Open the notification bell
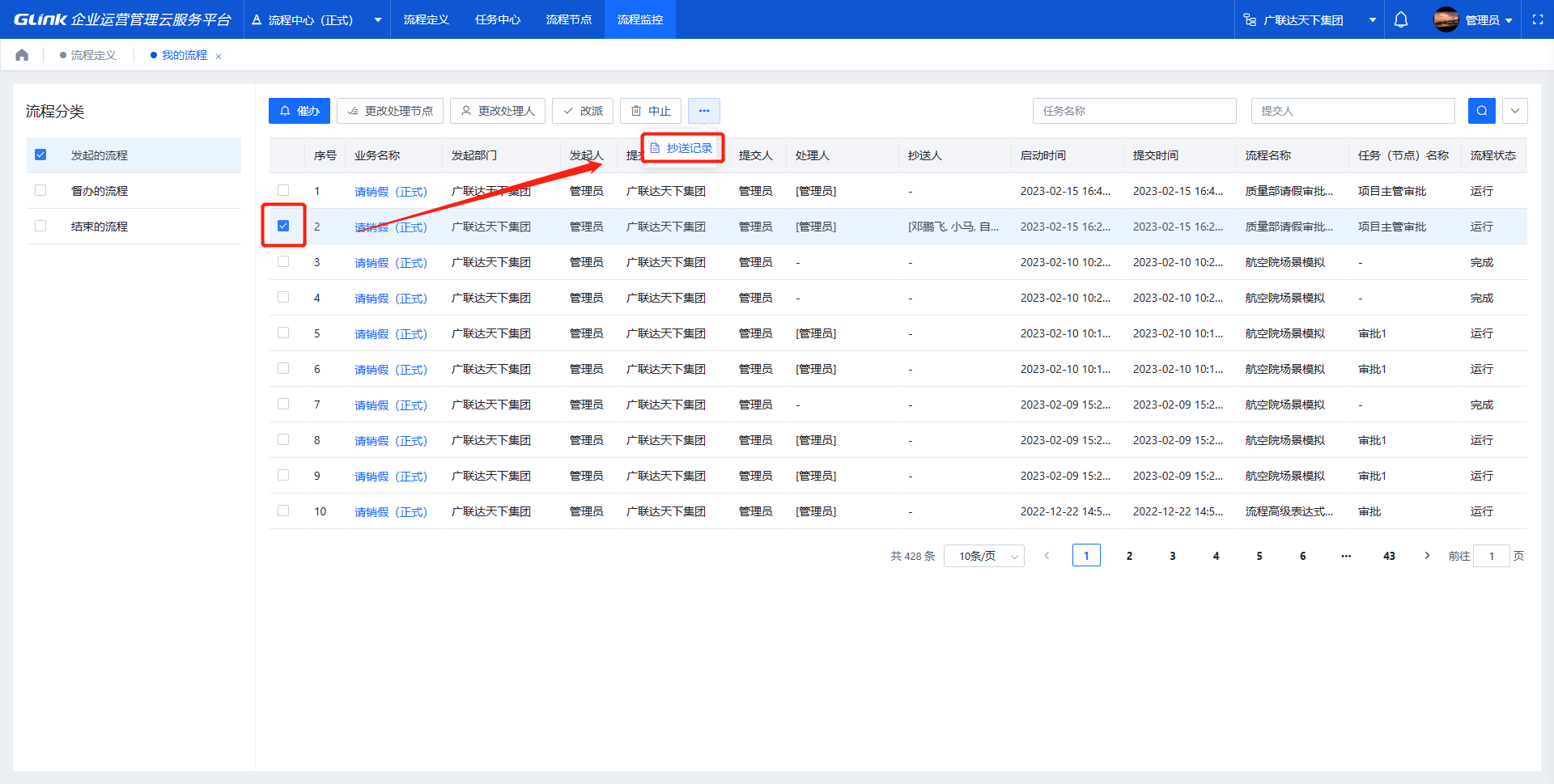The image size is (1554, 784). click(1401, 19)
